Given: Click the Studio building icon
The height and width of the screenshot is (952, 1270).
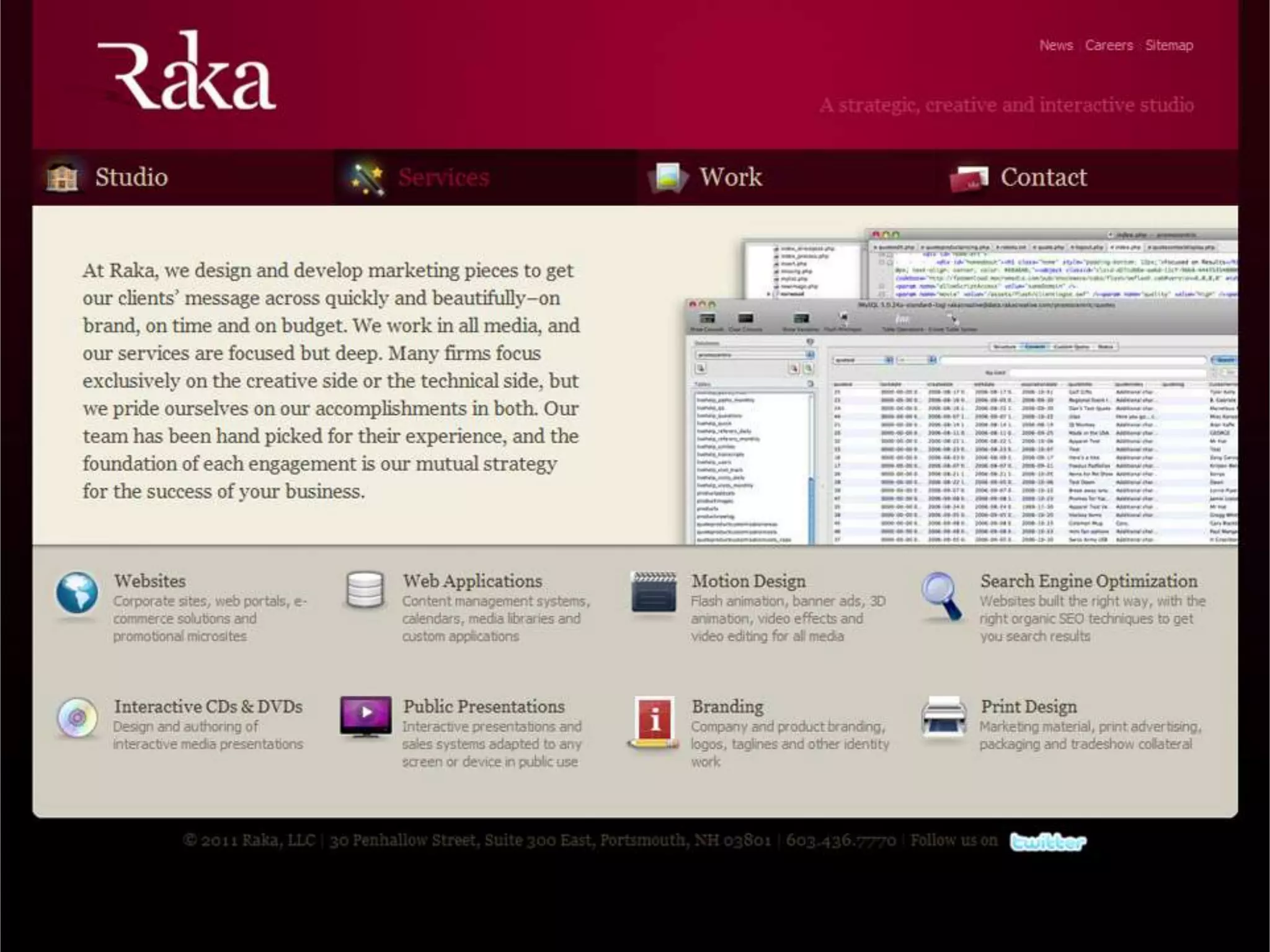Looking at the screenshot, I should (x=62, y=178).
